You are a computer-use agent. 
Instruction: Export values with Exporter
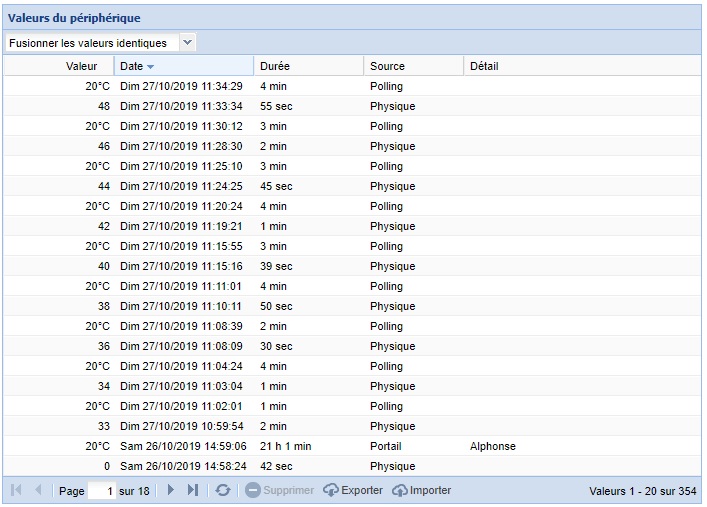(353, 490)
